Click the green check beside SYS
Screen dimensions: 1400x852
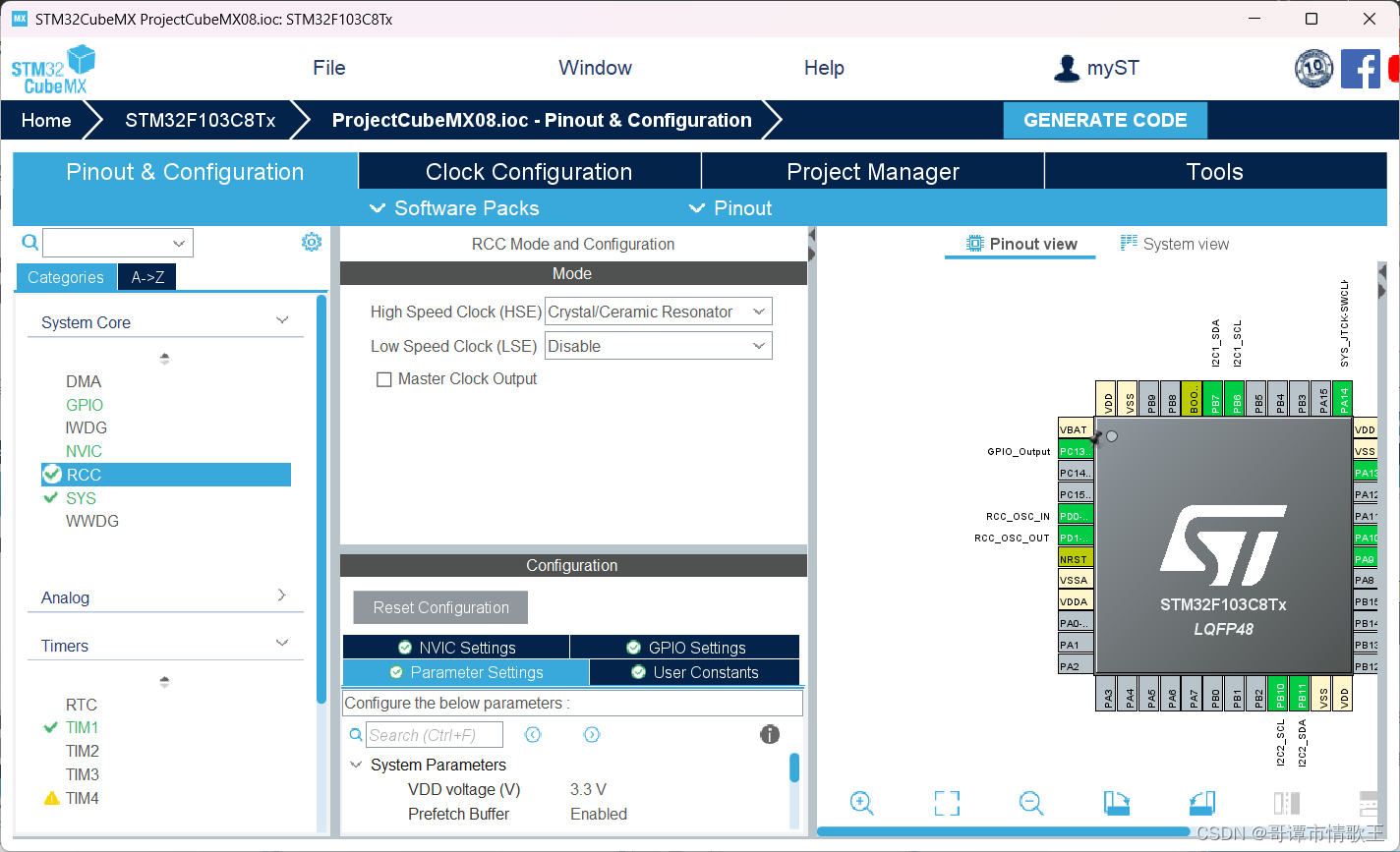(x=51, y=498)
